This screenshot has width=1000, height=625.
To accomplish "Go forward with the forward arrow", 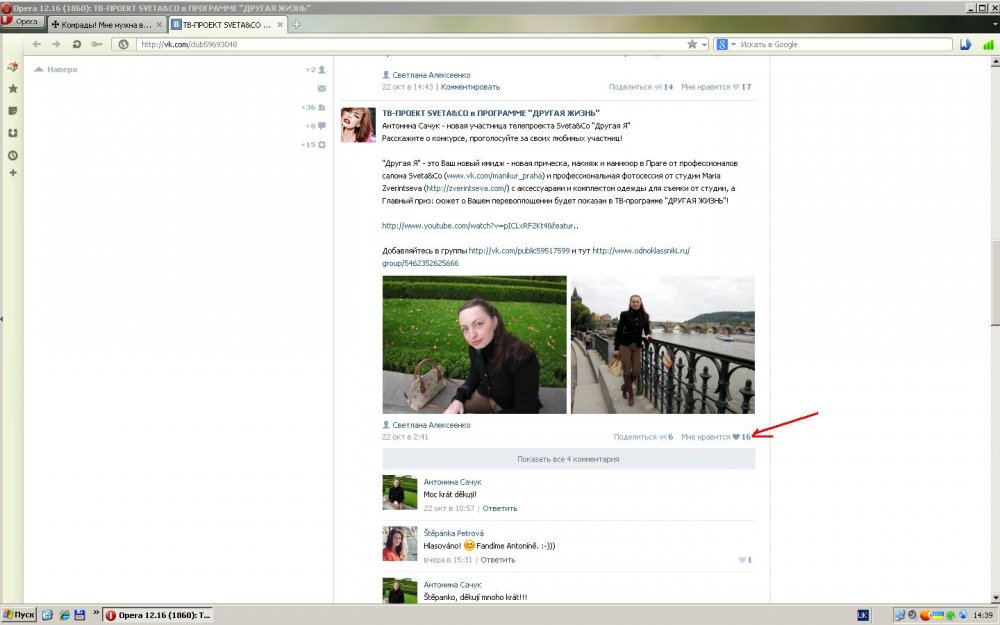I will pyautogui.click(x=56, y=44).
